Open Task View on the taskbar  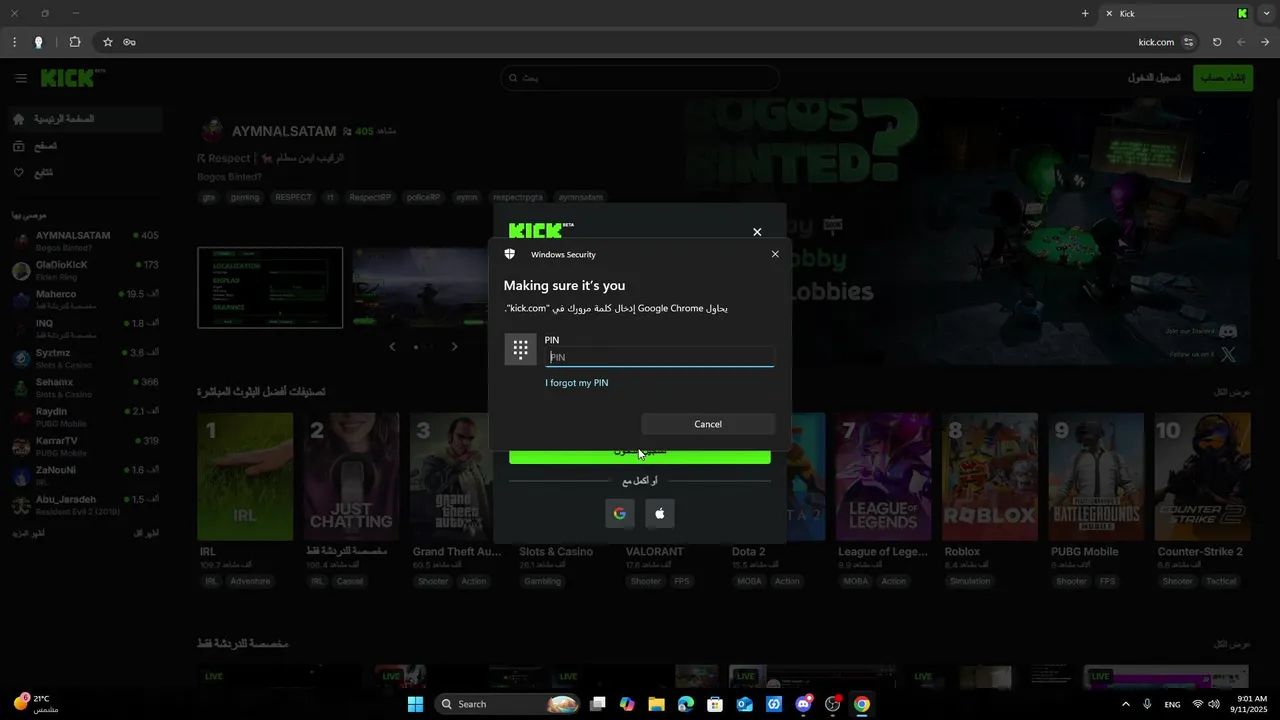coord(598,704)
